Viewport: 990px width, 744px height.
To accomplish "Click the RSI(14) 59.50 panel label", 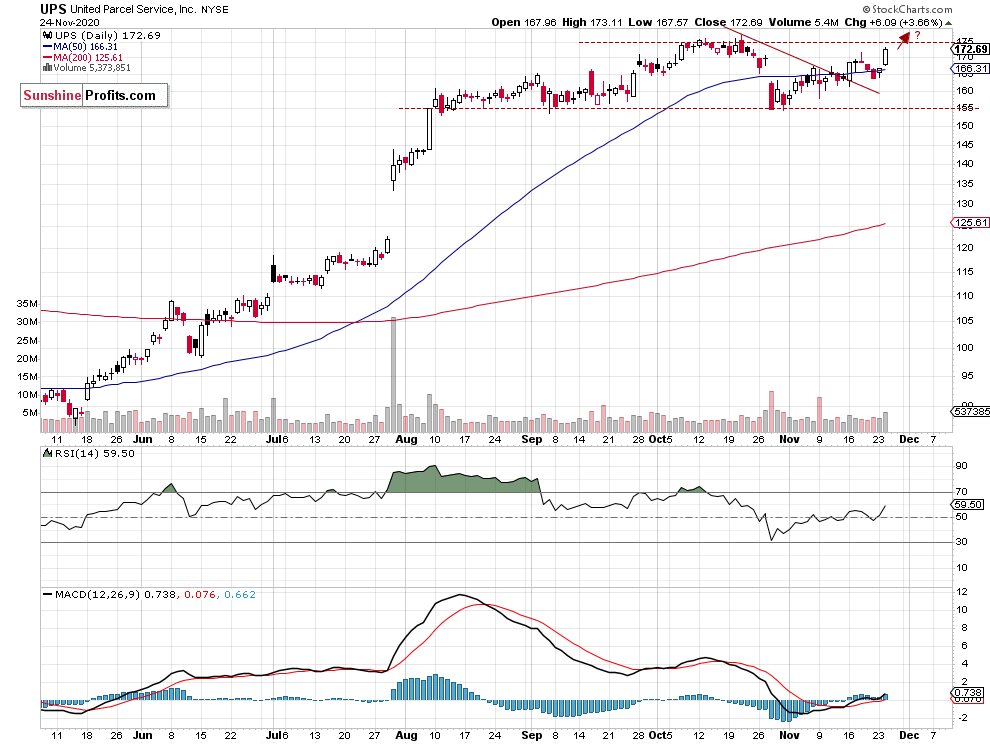I will (95, 453).
